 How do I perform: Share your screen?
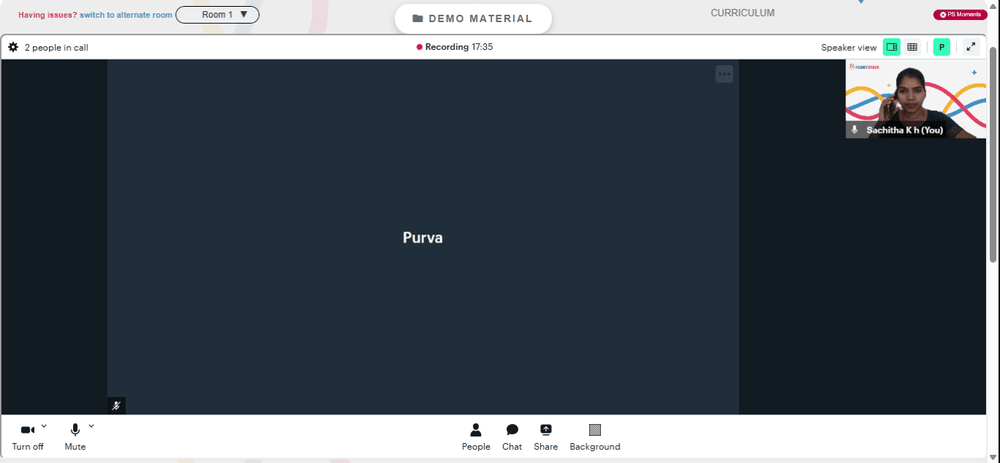coord(546,437)
